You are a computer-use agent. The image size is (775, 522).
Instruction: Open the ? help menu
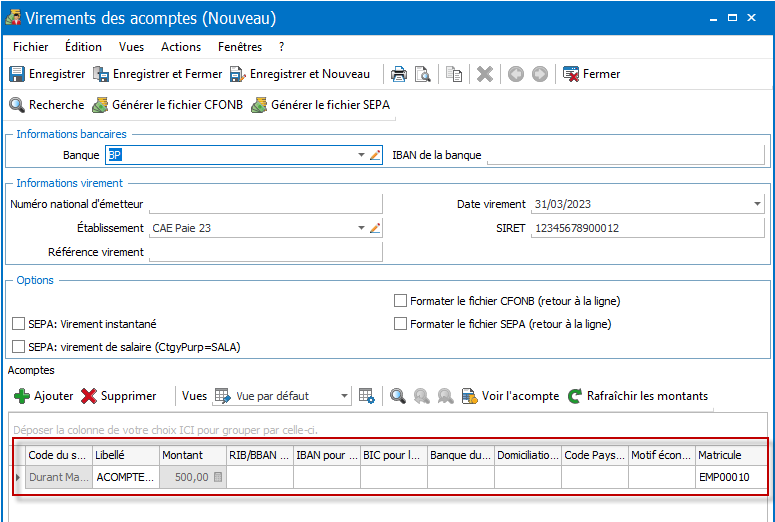click(281, 47)
